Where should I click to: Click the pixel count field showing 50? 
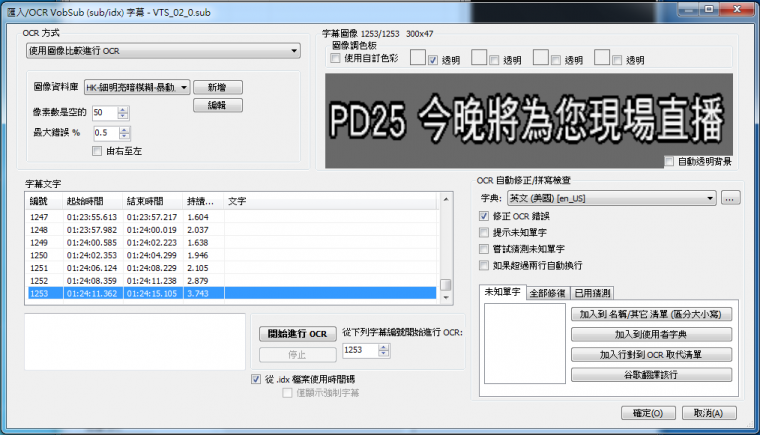click(105, 113)
